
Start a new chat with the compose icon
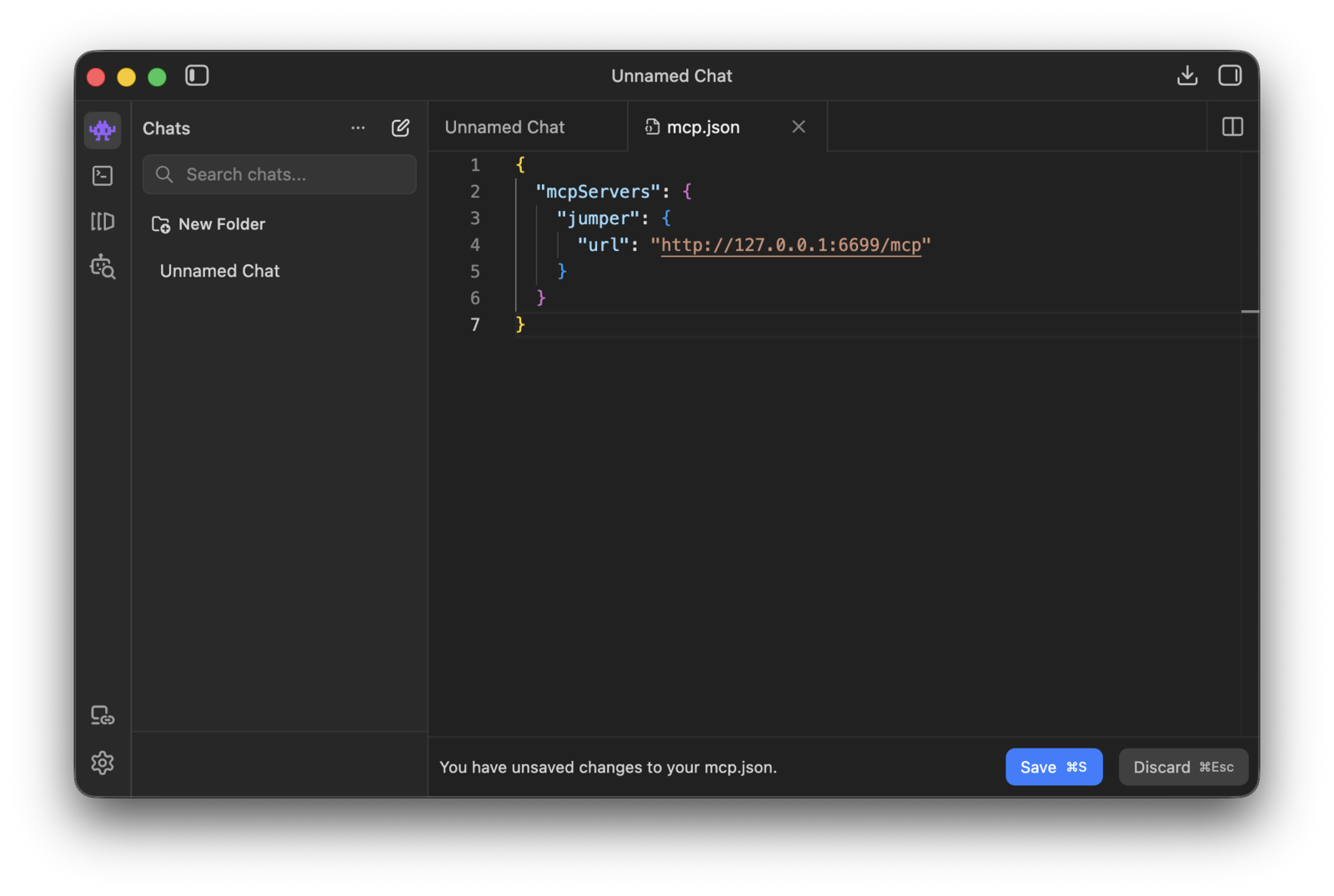click(400, 128)
